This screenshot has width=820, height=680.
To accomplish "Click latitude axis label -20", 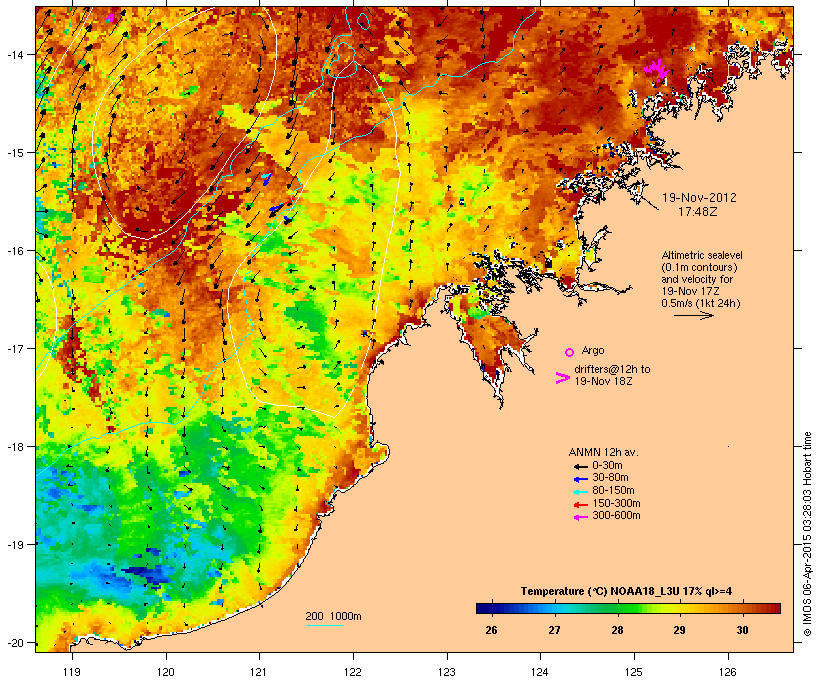I will (x=14, y=642).
